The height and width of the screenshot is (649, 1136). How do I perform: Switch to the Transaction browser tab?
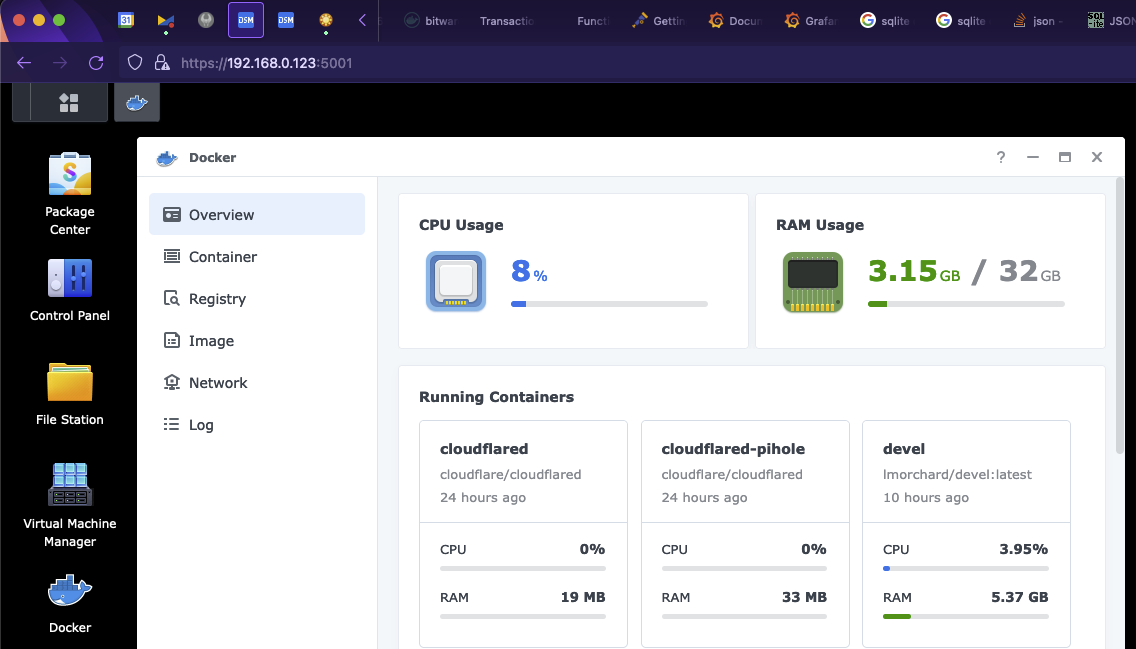506,21
